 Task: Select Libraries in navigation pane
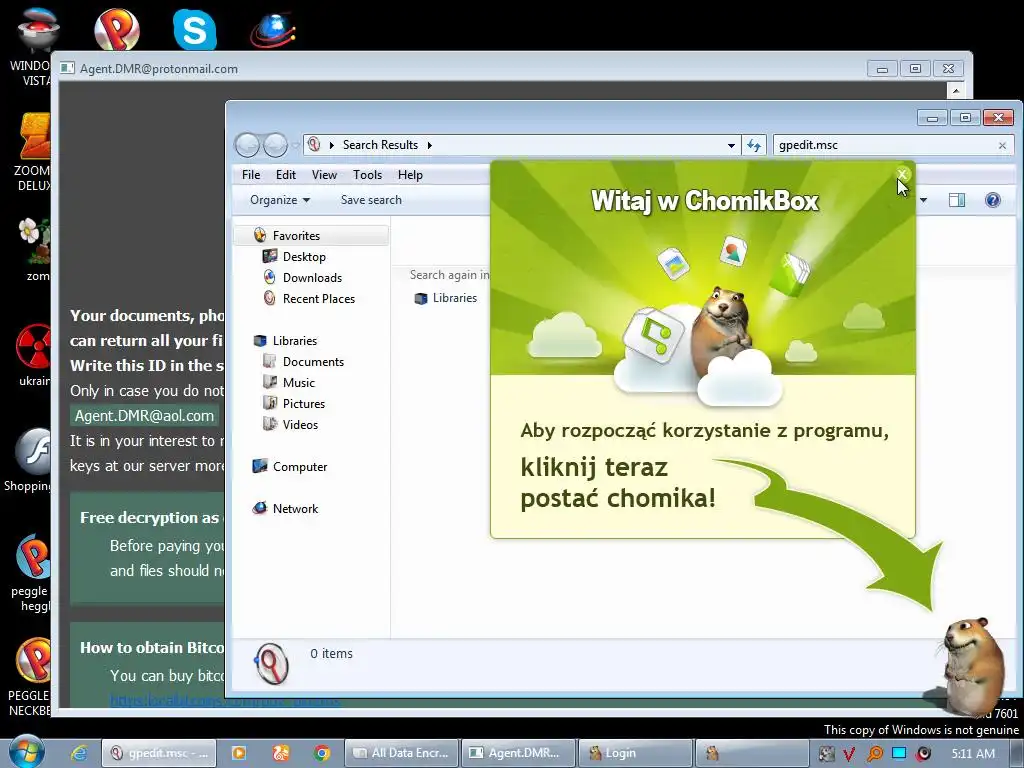click(295, 340)
